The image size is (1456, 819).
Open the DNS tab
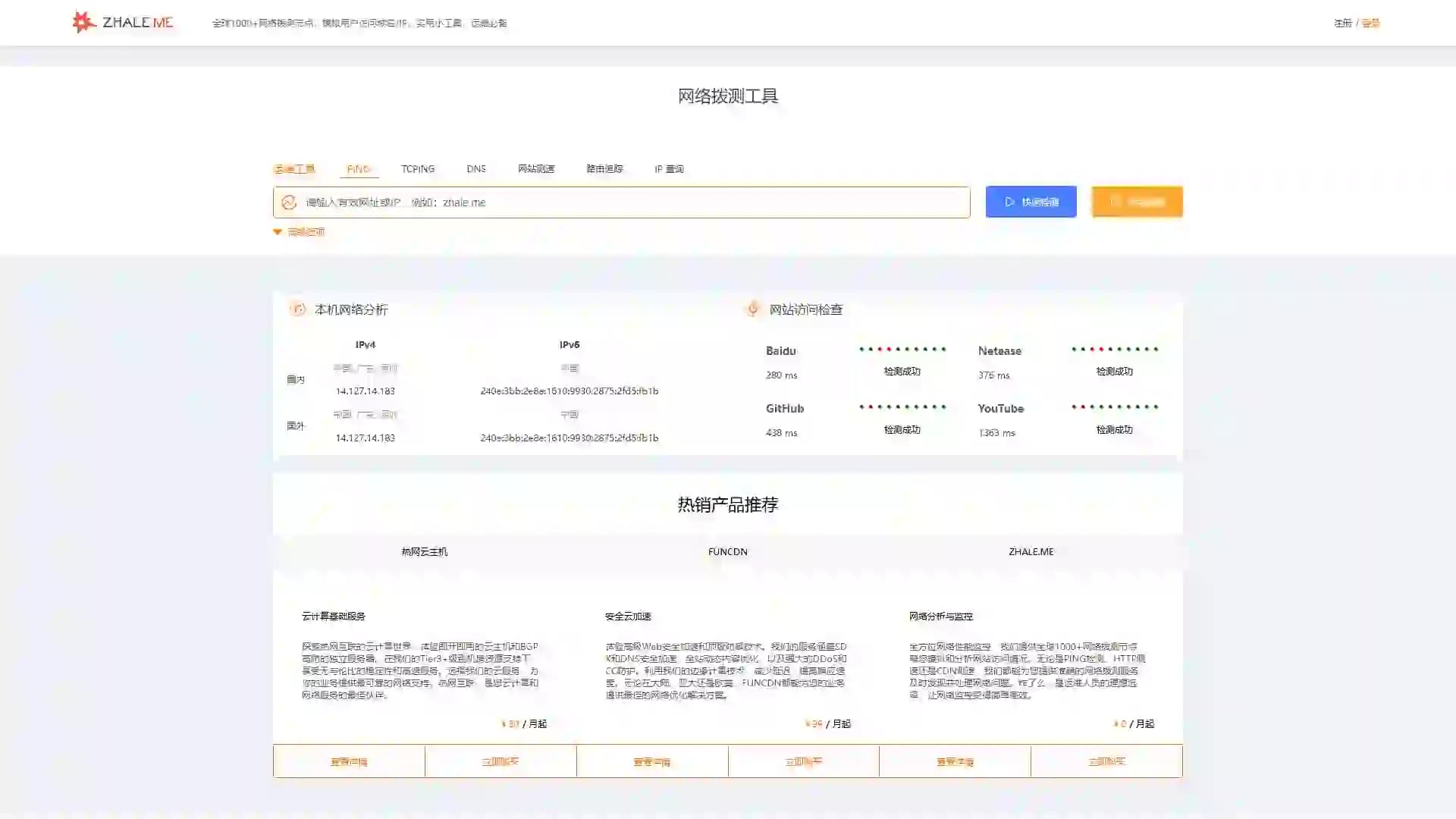476,169
